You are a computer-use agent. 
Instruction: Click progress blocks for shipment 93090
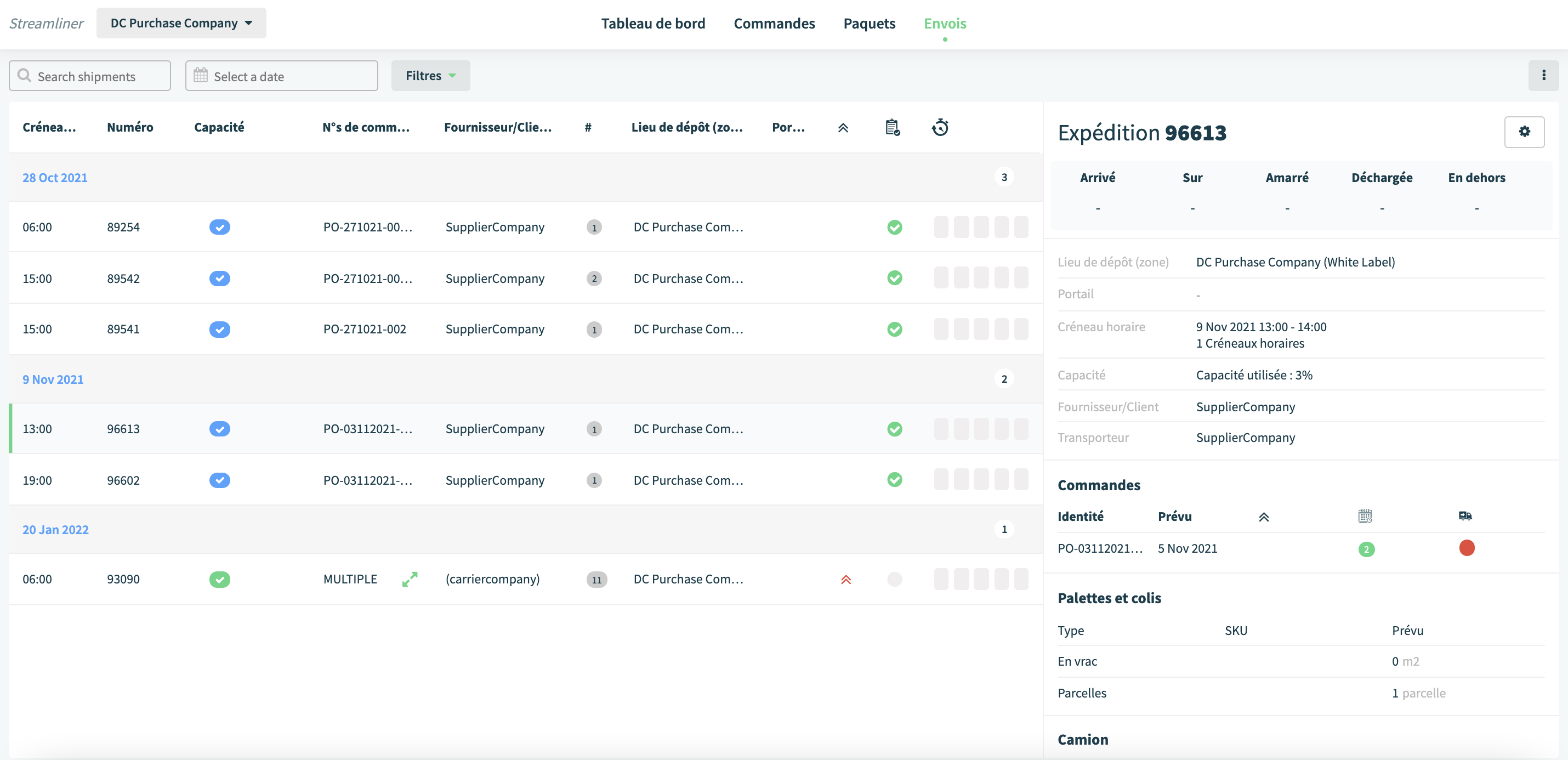pyautogui.click(x=981, y=579)
